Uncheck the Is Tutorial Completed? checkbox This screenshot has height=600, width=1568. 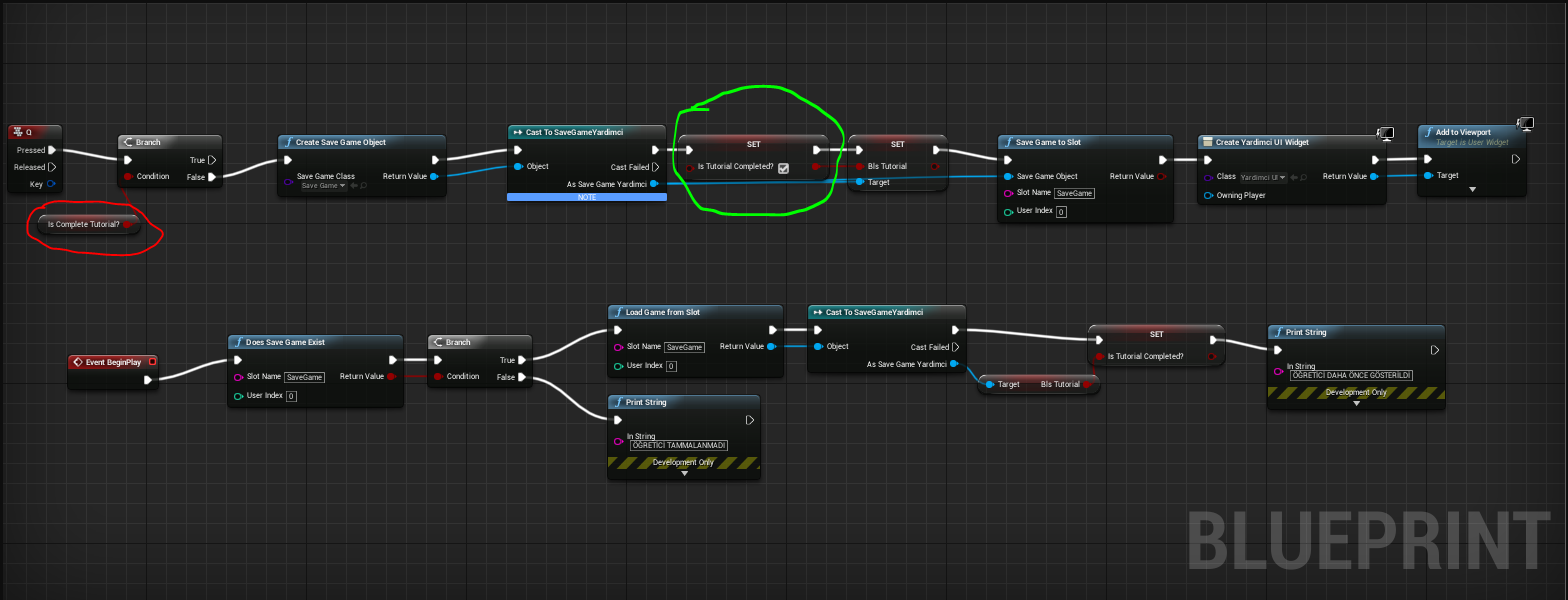click(783, 168)
